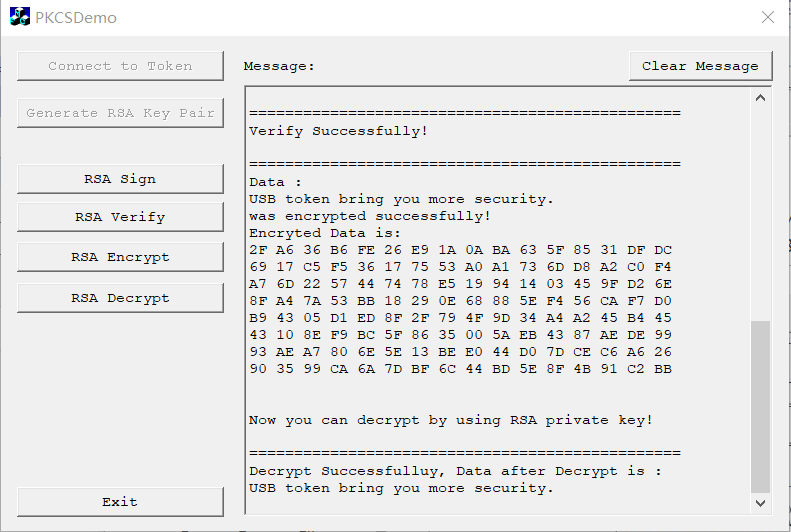This screenshot has height=532, width=791.
Task: Click the hex row starting with 2F A6
Action: (x=461, y=250)
